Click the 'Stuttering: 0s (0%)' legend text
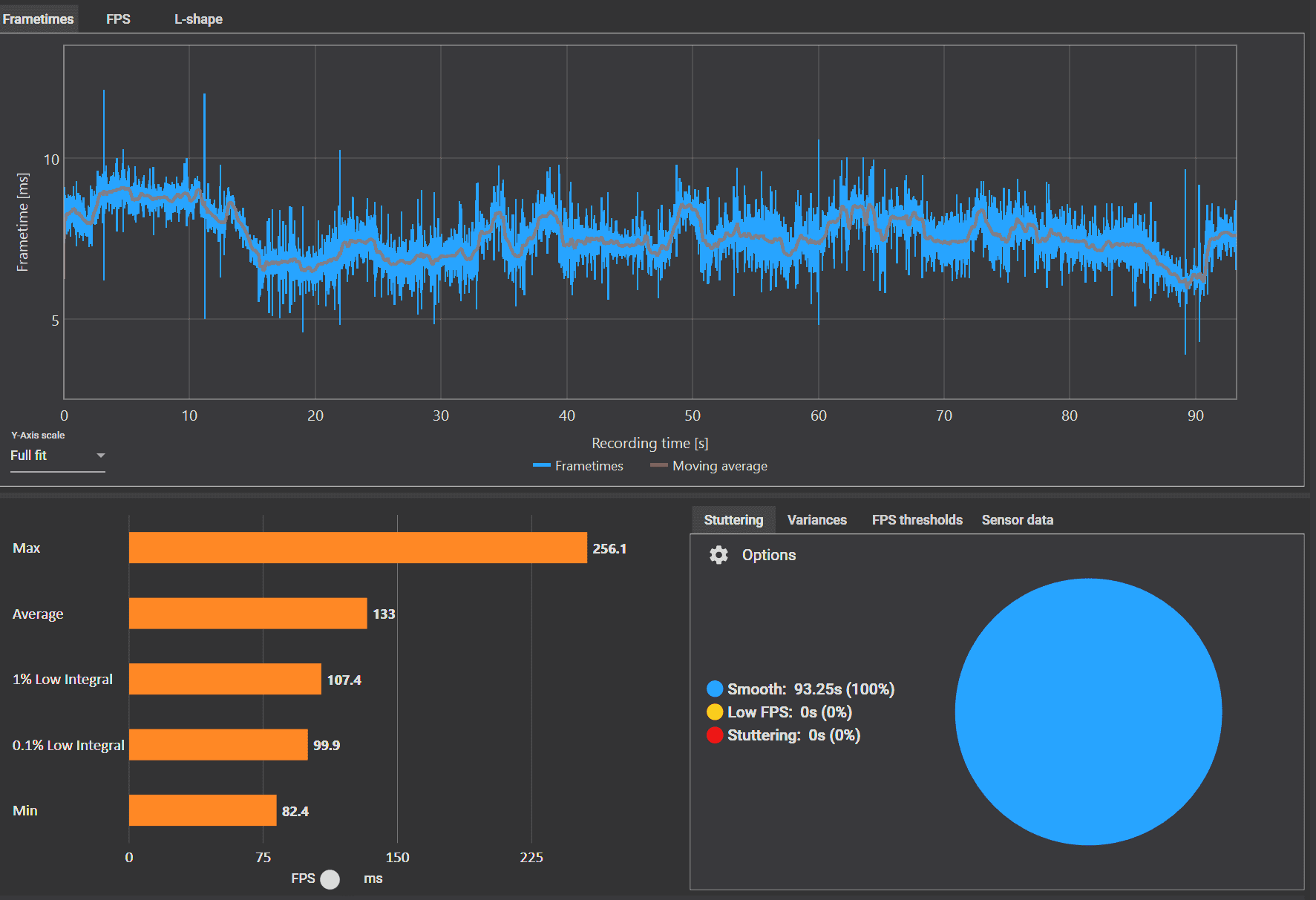This screenshot has height=900, width=1316. click(793, 735)
